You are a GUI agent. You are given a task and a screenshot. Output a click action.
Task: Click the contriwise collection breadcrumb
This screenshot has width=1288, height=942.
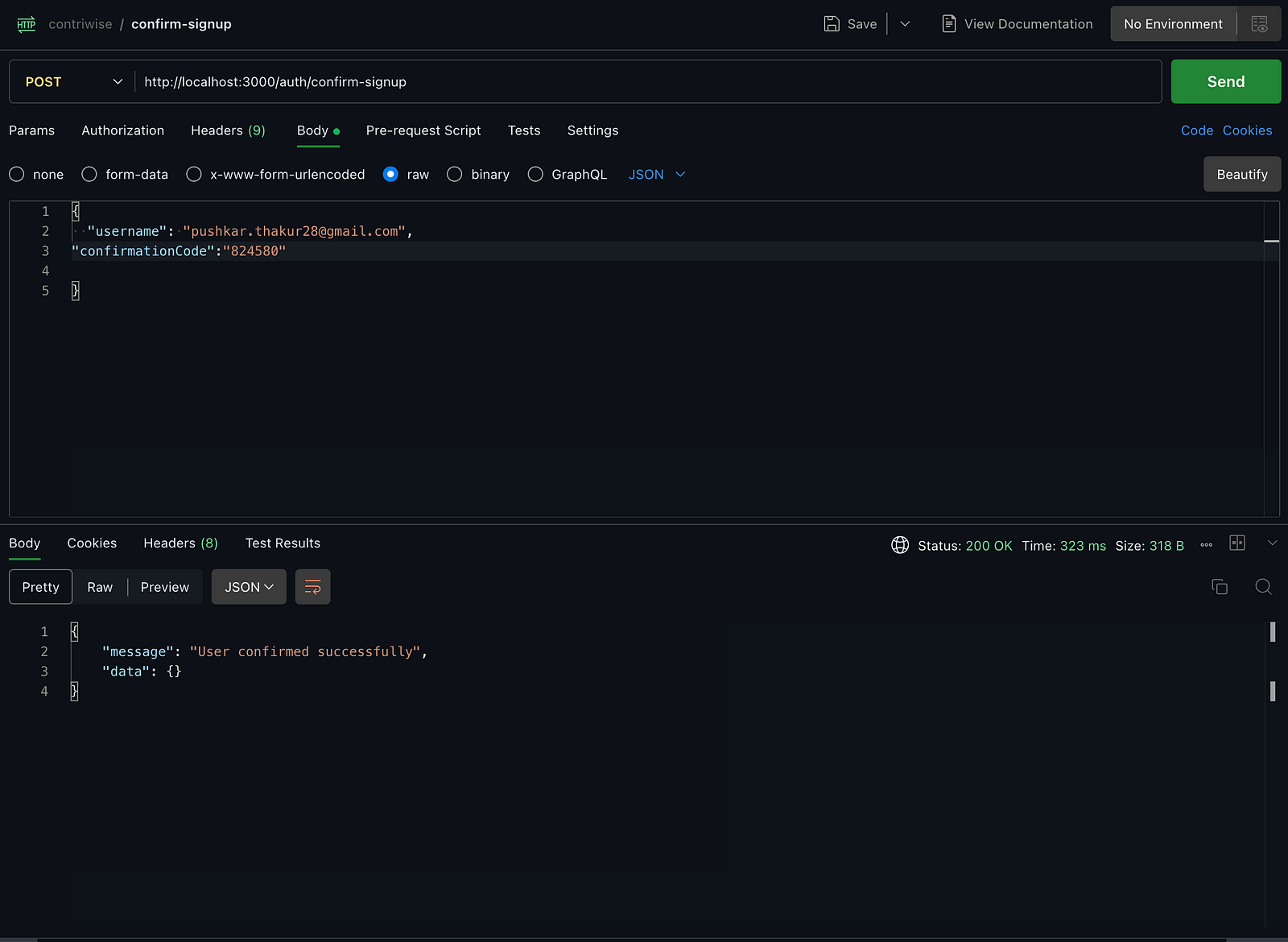point(80,24)
